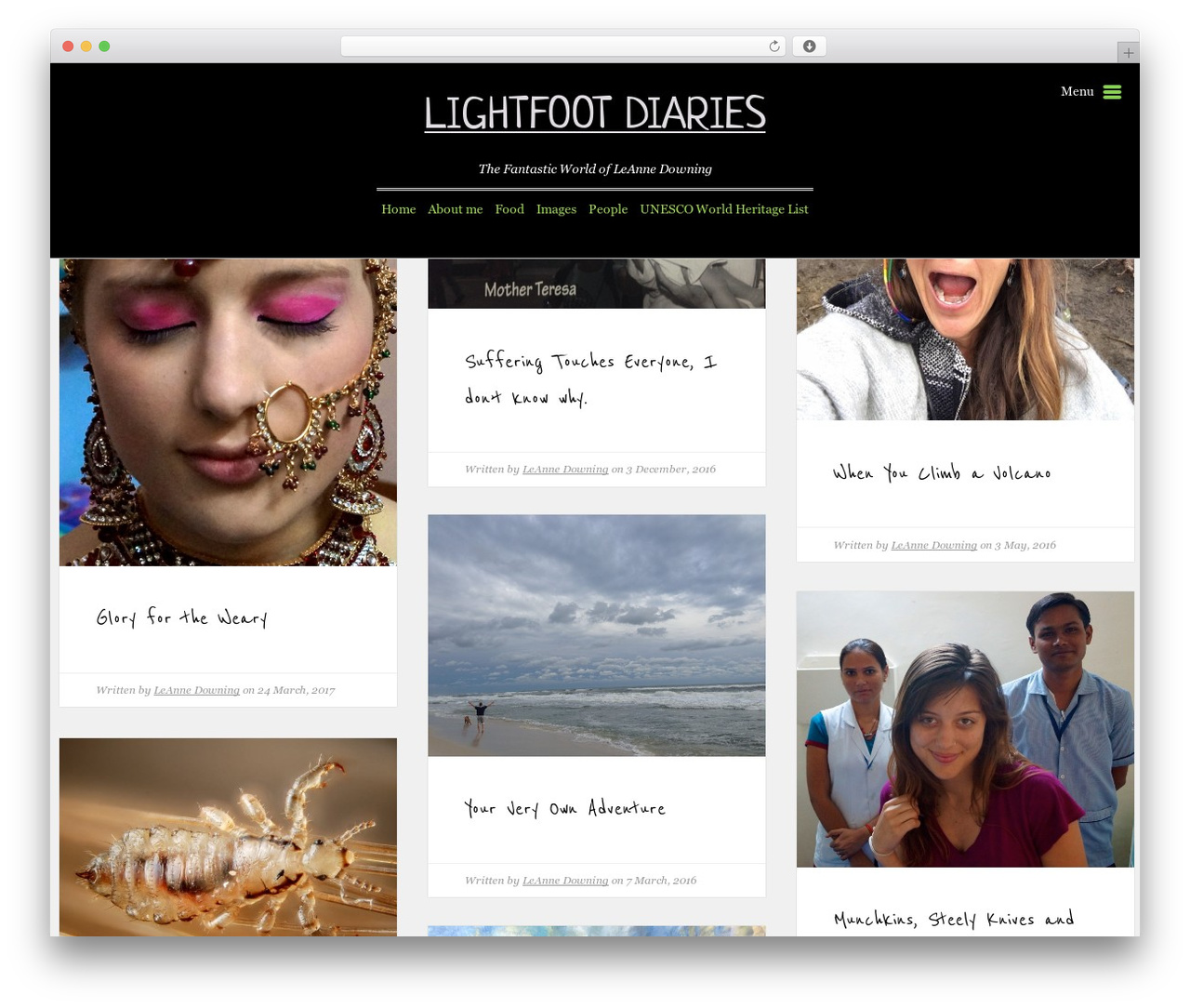Open UNESCO World Heritage List page
Viewport: 1190px width, 1008px height.
click(x=724, y=209)
